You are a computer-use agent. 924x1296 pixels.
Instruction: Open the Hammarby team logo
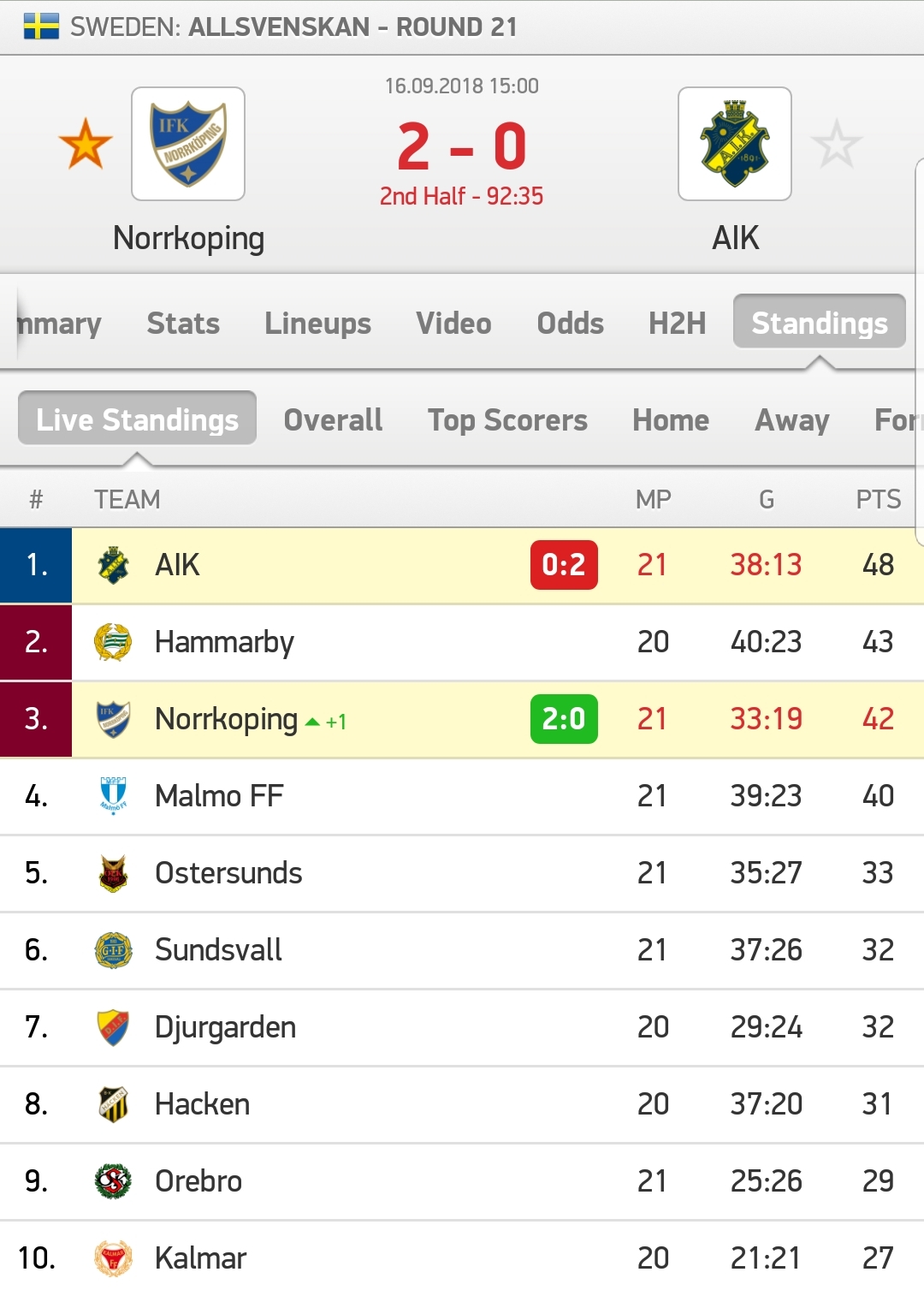pyautogui.click(x=113, y=642)
